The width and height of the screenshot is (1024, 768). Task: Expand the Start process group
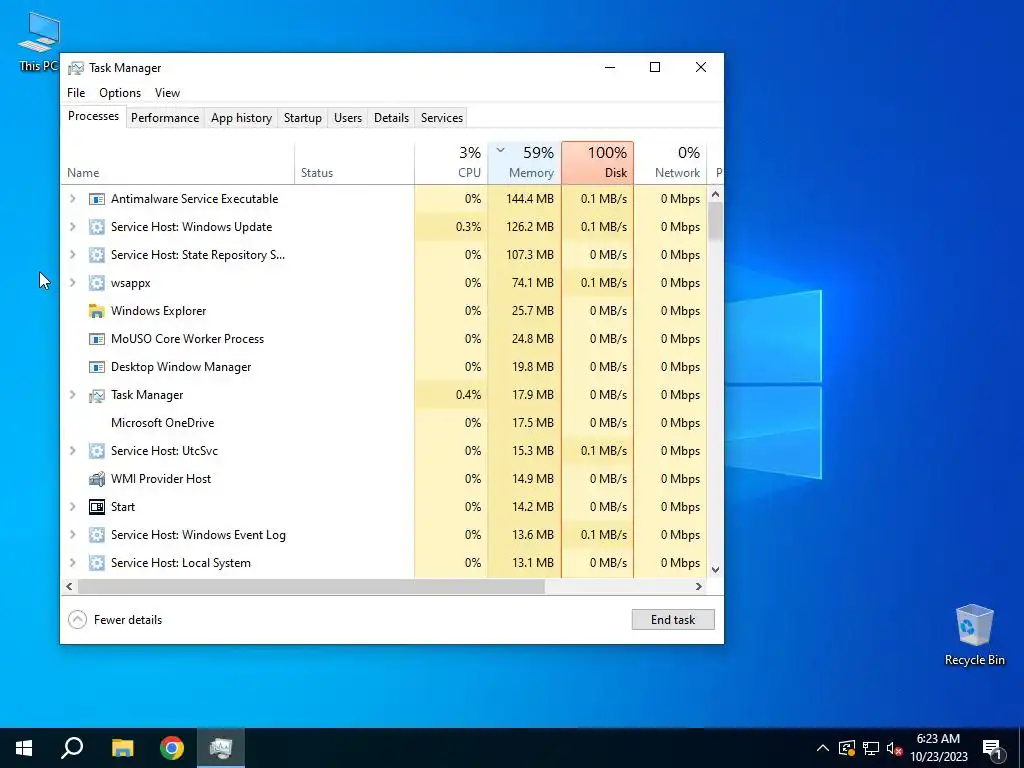click(x=72, y=507)
